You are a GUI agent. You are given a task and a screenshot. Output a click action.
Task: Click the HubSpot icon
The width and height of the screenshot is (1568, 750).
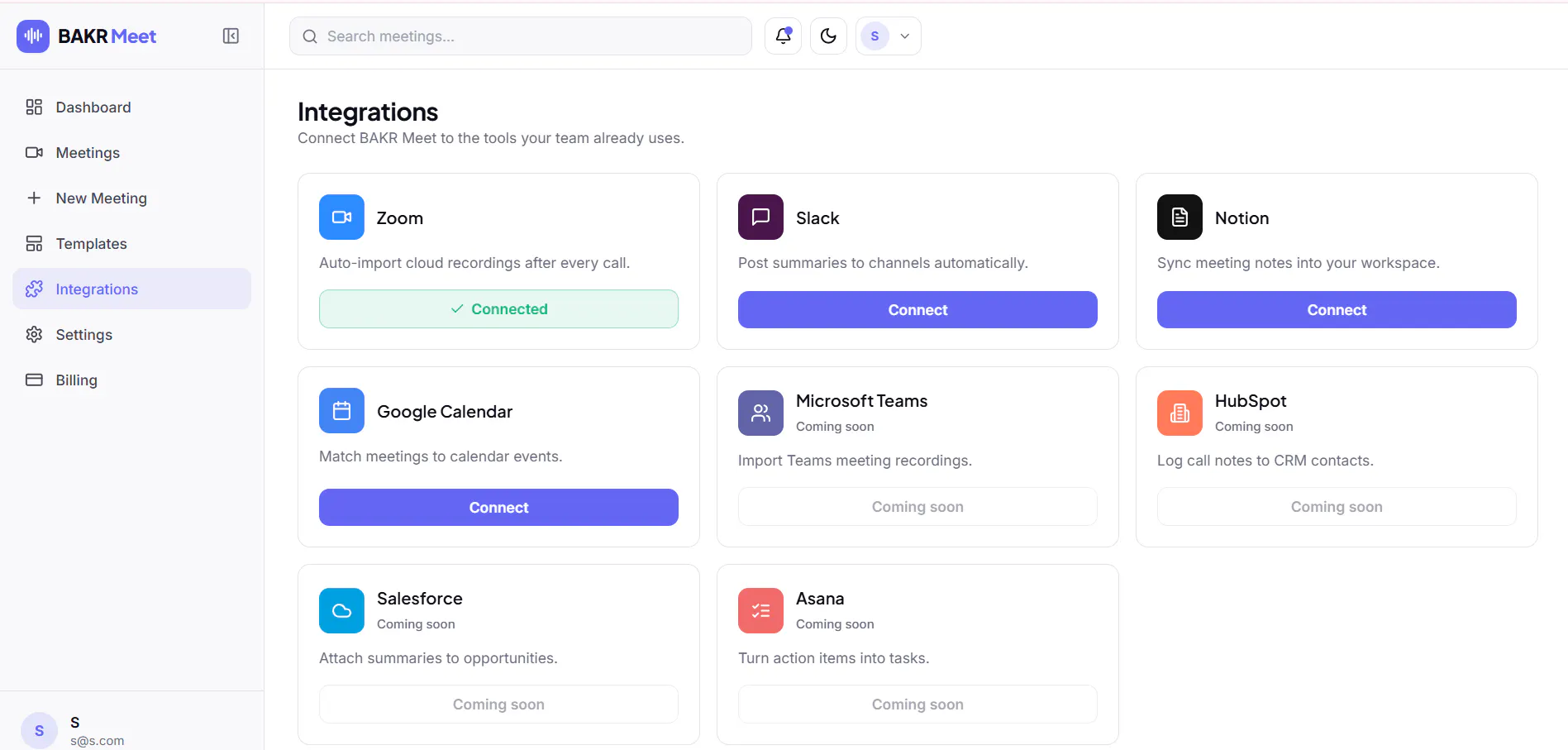(1180, 413)
